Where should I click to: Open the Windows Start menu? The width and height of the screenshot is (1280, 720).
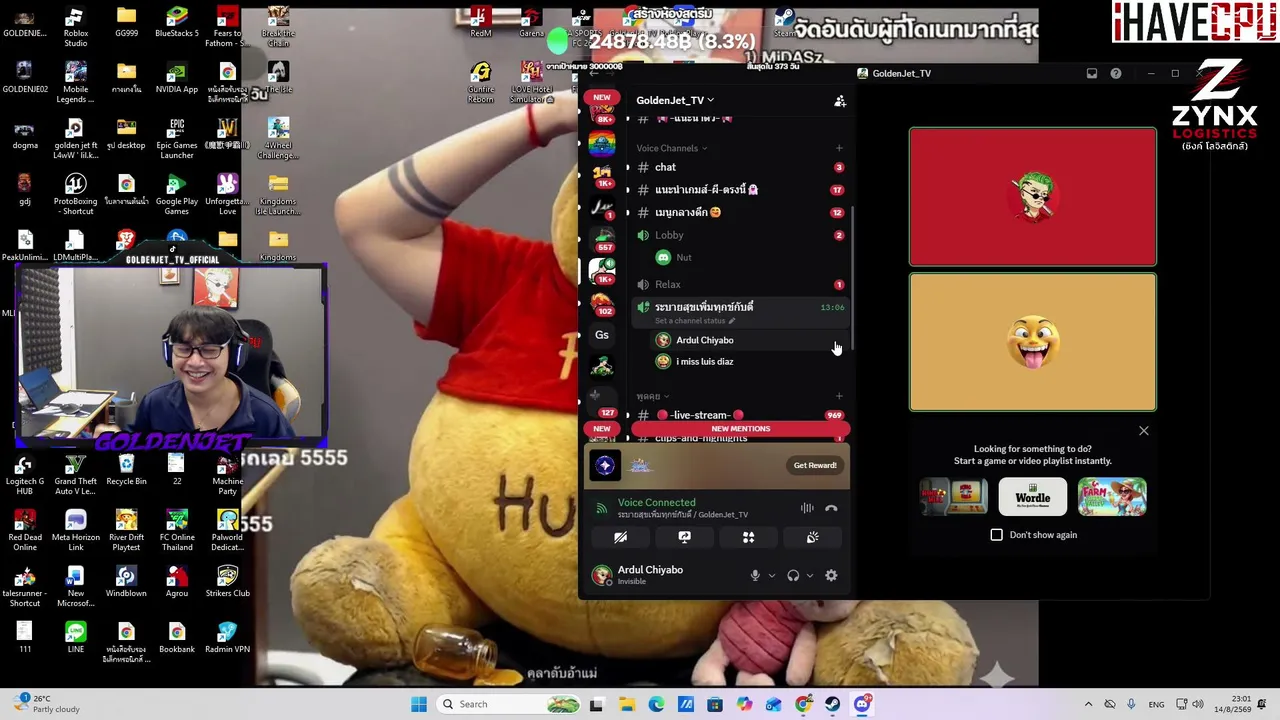click(419, 704)
